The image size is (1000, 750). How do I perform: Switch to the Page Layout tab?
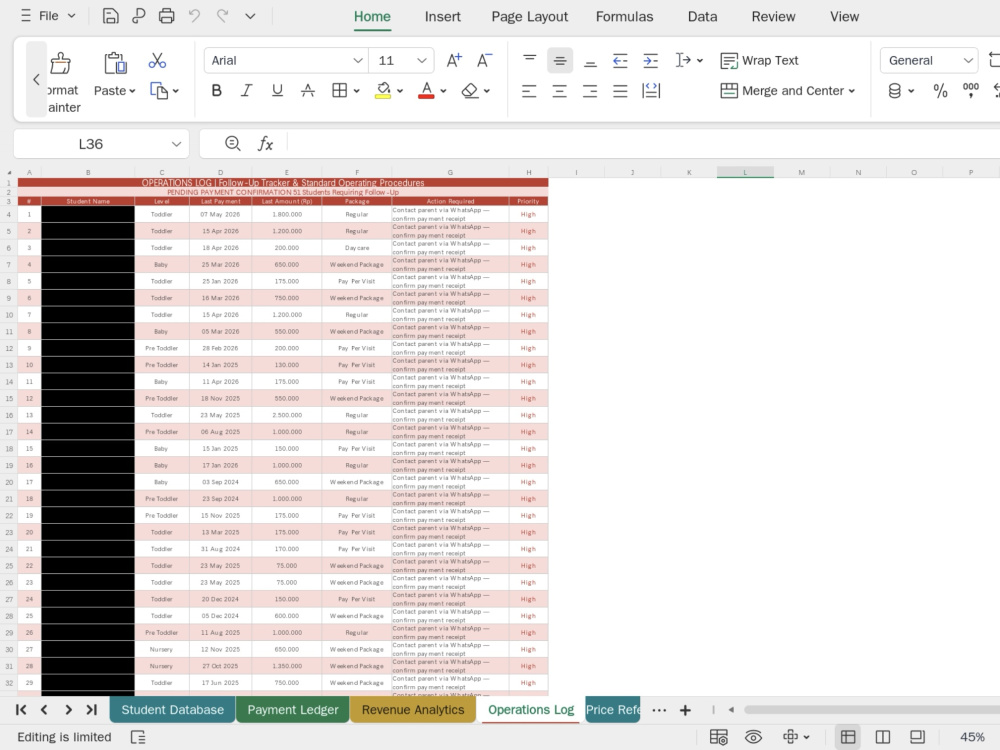point(529,17)
